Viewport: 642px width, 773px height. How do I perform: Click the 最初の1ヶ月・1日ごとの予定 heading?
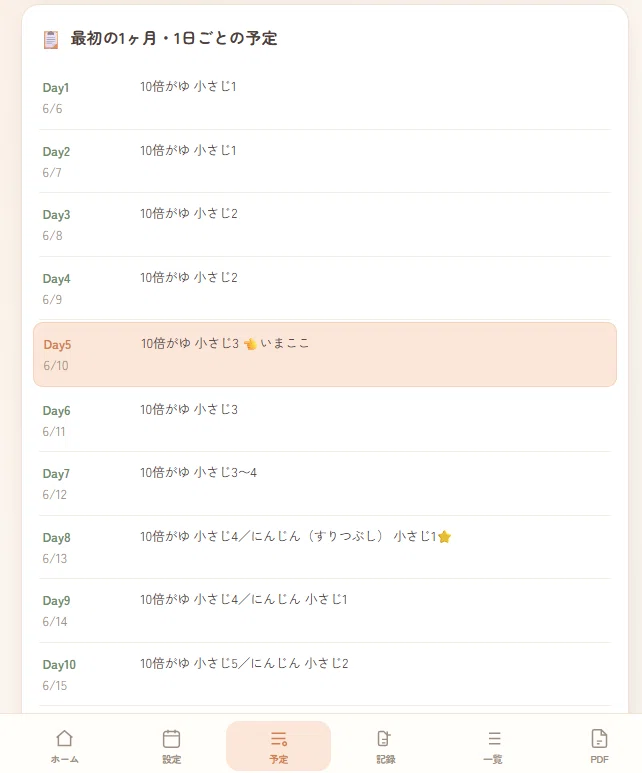coord(174,38)
